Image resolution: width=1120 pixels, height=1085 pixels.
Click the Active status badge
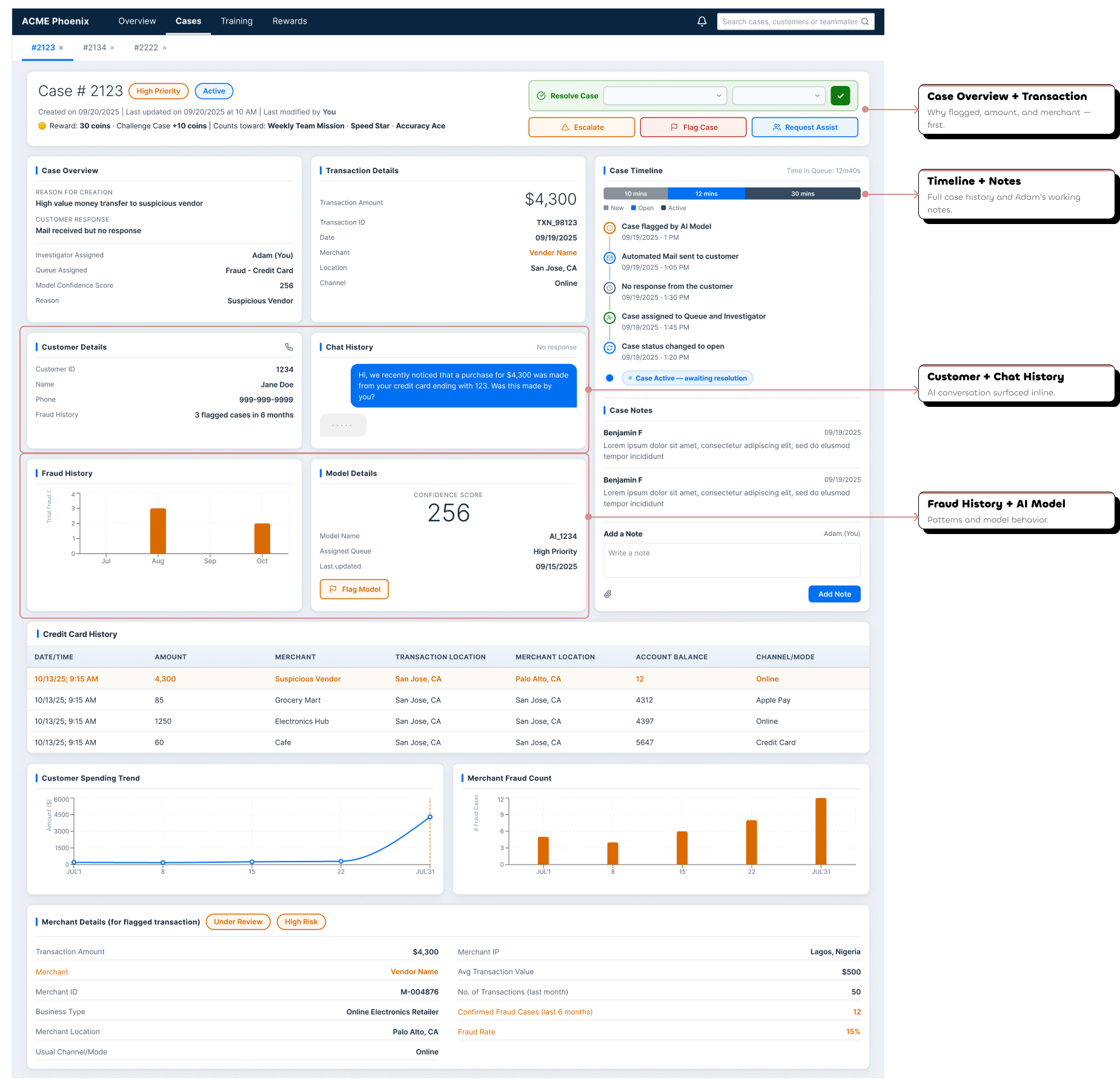tap(214, 91)
